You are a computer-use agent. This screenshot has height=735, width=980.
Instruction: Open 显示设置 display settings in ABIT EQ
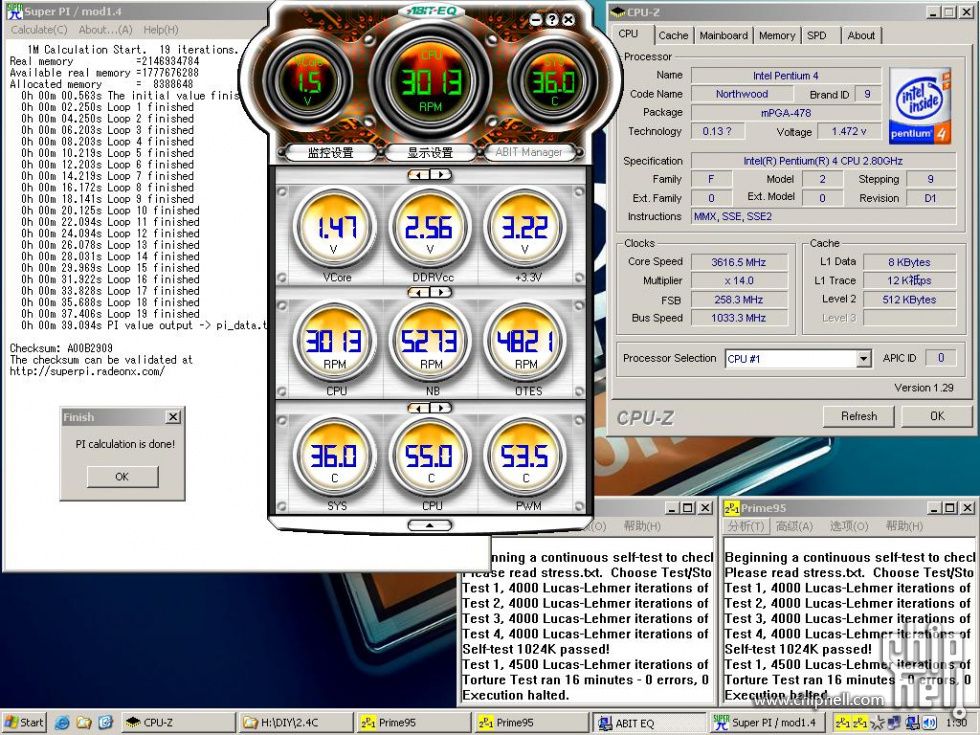coord(430,152)
